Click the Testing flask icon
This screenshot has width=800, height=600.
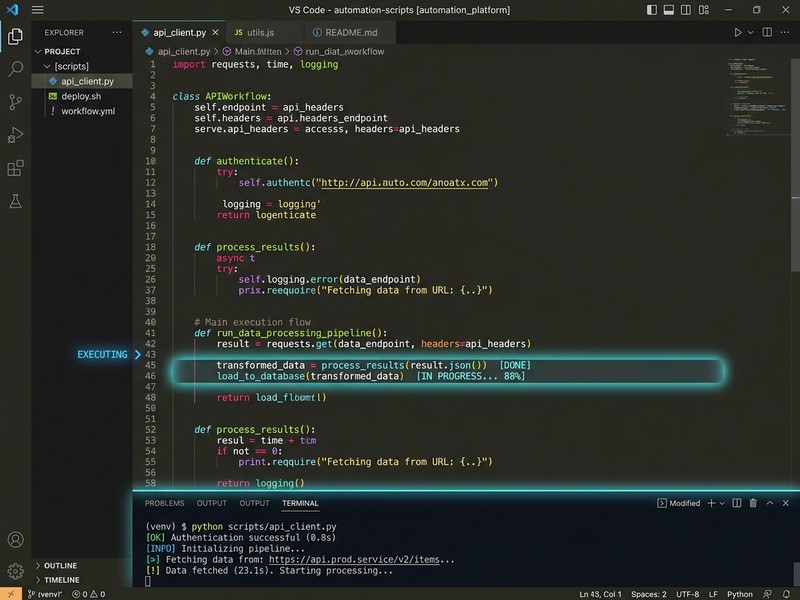click(x=13, y=202)
